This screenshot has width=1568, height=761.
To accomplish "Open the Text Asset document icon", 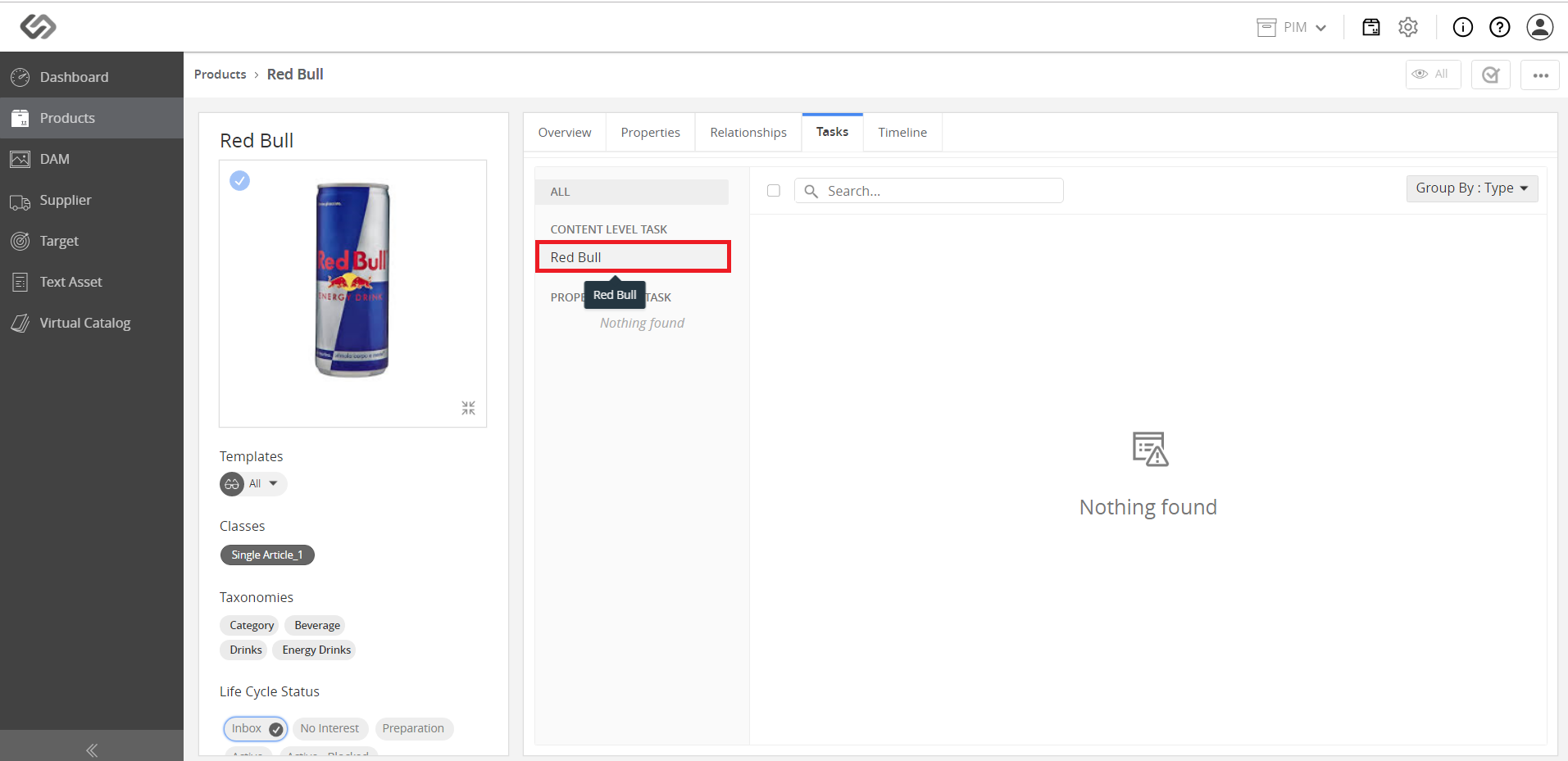I will [x=20, y=282].
